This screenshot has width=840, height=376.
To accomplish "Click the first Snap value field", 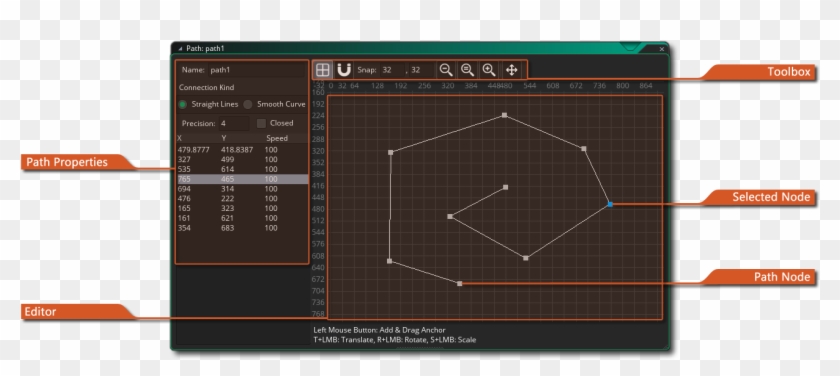I will pos(392,70).
